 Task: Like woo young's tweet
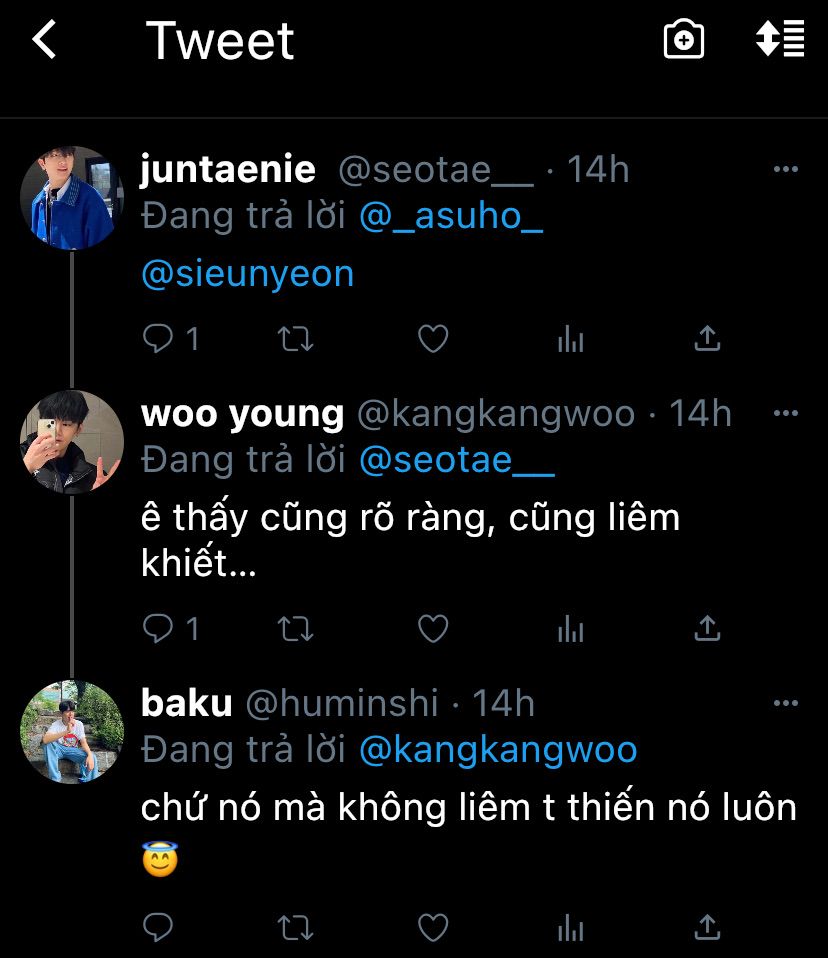pyautogui.click(x=432, y=628)
